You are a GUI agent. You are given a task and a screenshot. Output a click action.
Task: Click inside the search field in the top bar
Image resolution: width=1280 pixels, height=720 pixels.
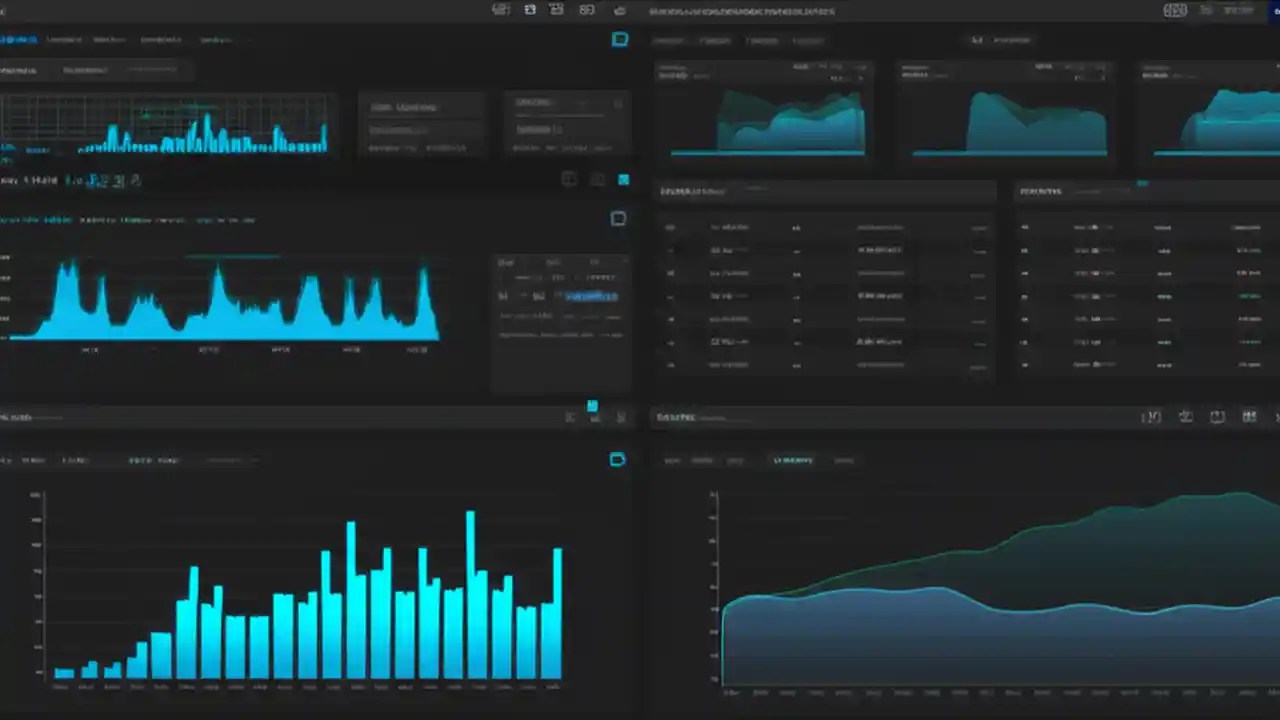point(745,11)
